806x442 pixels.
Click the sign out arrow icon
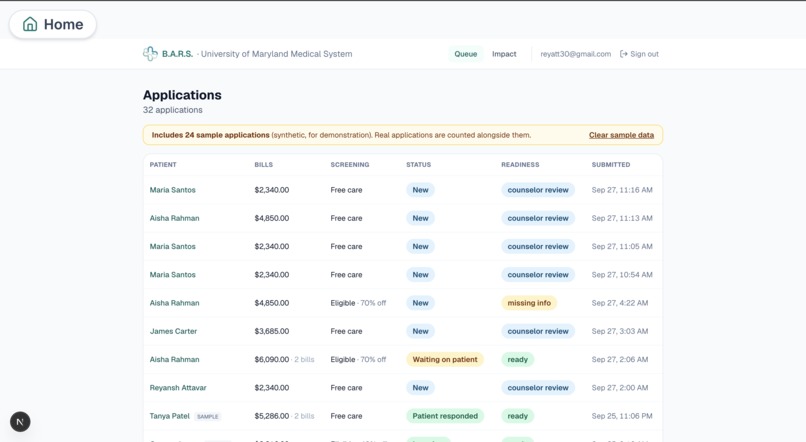click(x=624, y=54)
